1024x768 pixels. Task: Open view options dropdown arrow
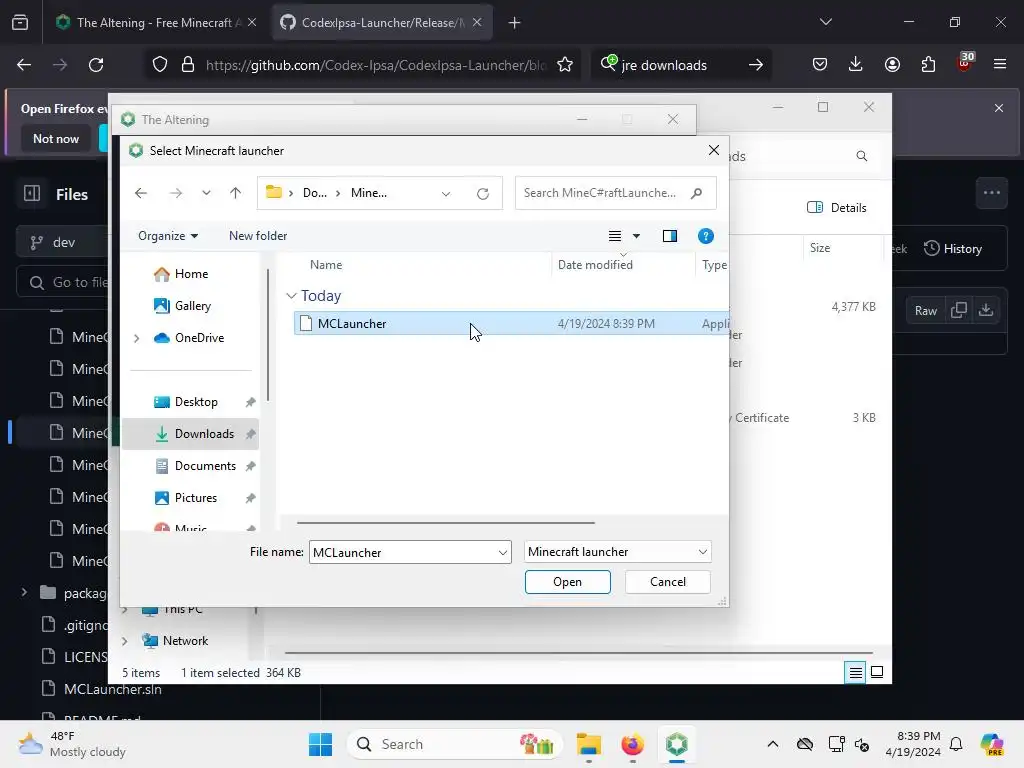coord(636,236)
